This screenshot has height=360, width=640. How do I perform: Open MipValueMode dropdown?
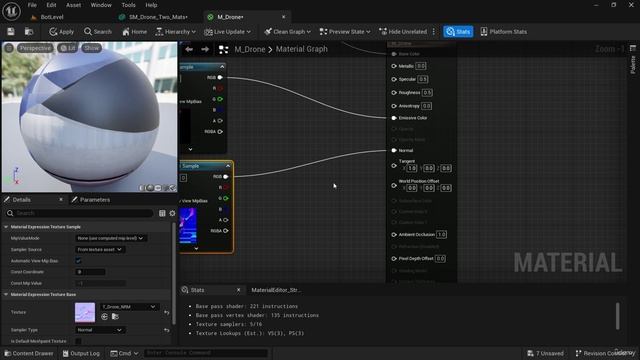click(111, 238)
